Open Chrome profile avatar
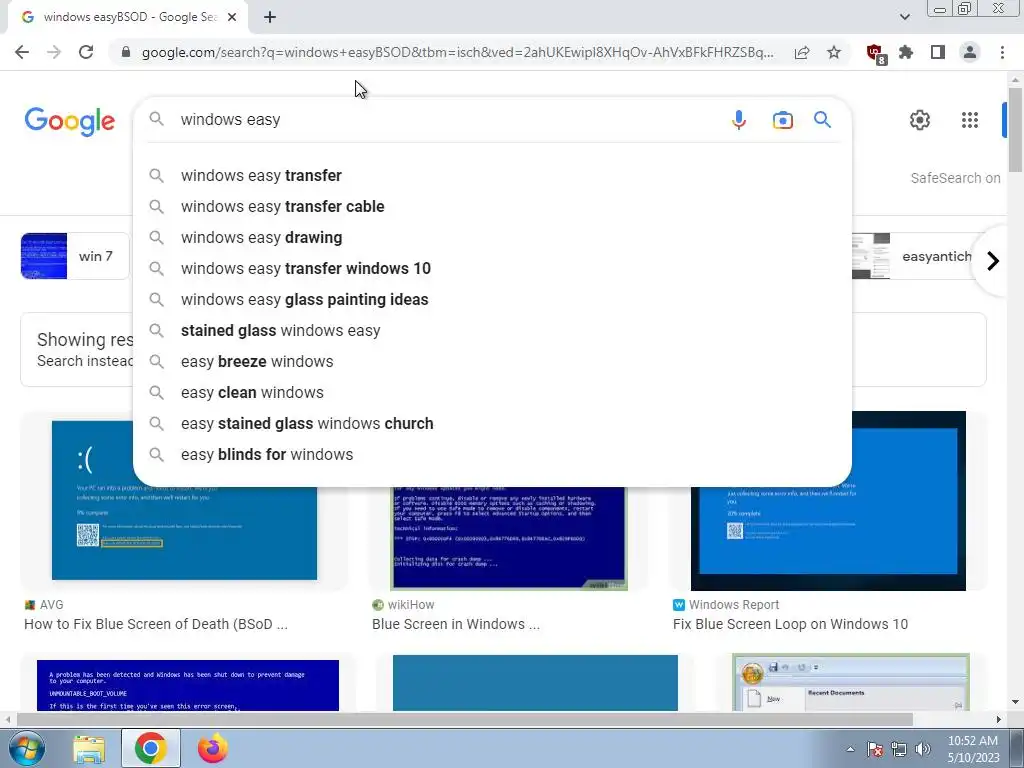Image resolution: width=1024 pixels, height=768 pixels. (x=970, y=52)
